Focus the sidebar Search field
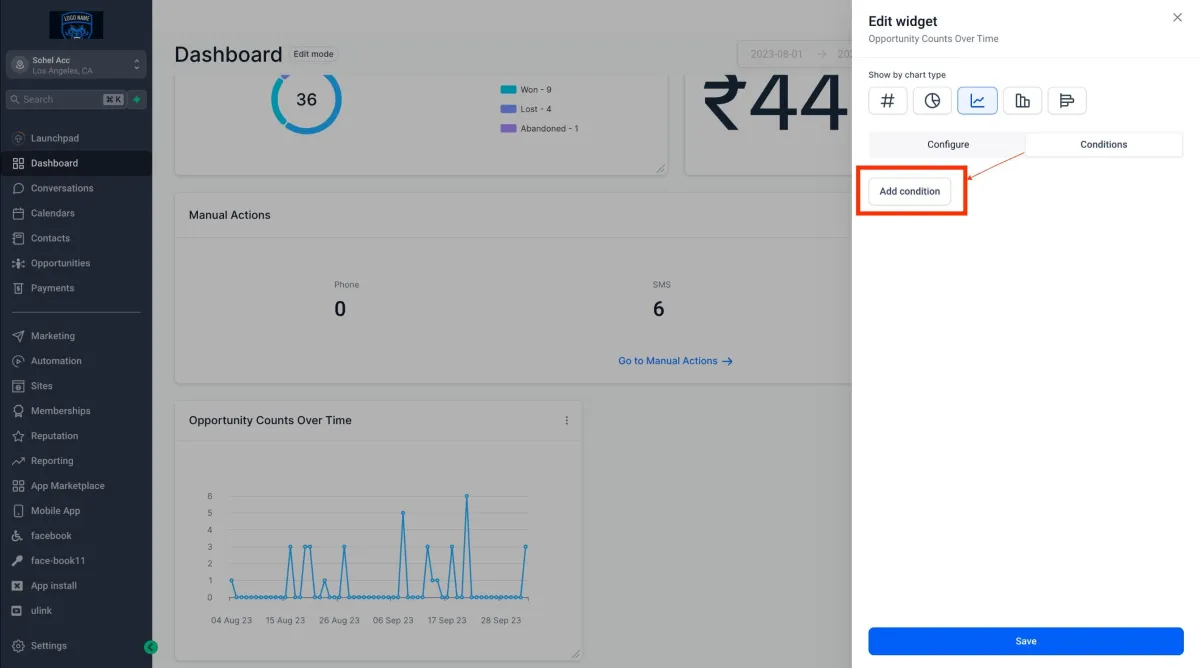Viewport: 1200px width, 668px height. [x=66, y=99]
